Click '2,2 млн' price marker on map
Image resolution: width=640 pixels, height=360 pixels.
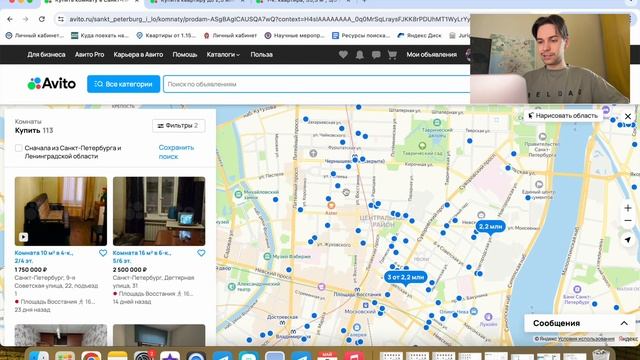pyautogui.click(x=490, y=227)
